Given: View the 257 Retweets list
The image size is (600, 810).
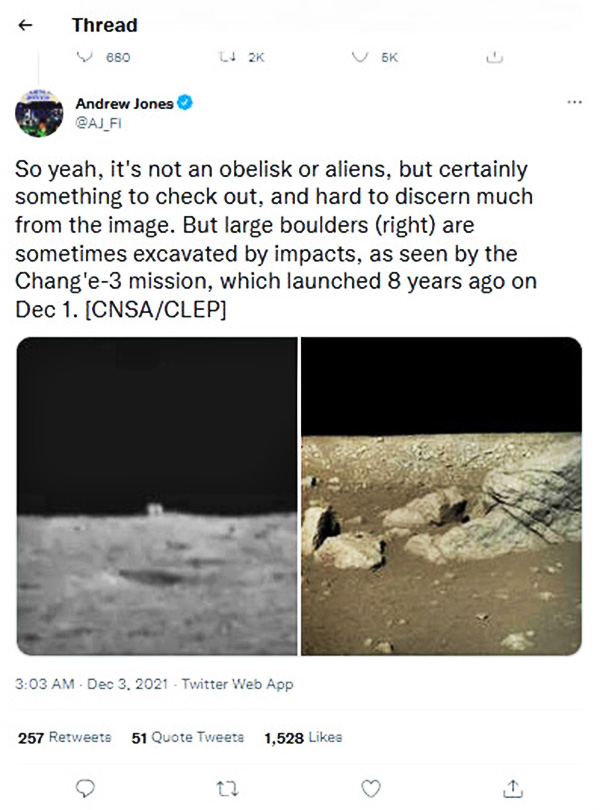Looking at the screenshot, I should pos(64,737).
